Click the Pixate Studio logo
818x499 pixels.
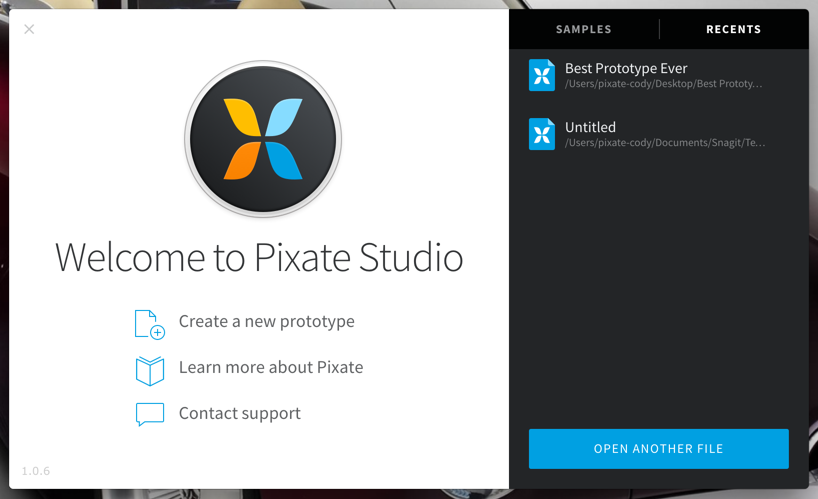[263, 139]
